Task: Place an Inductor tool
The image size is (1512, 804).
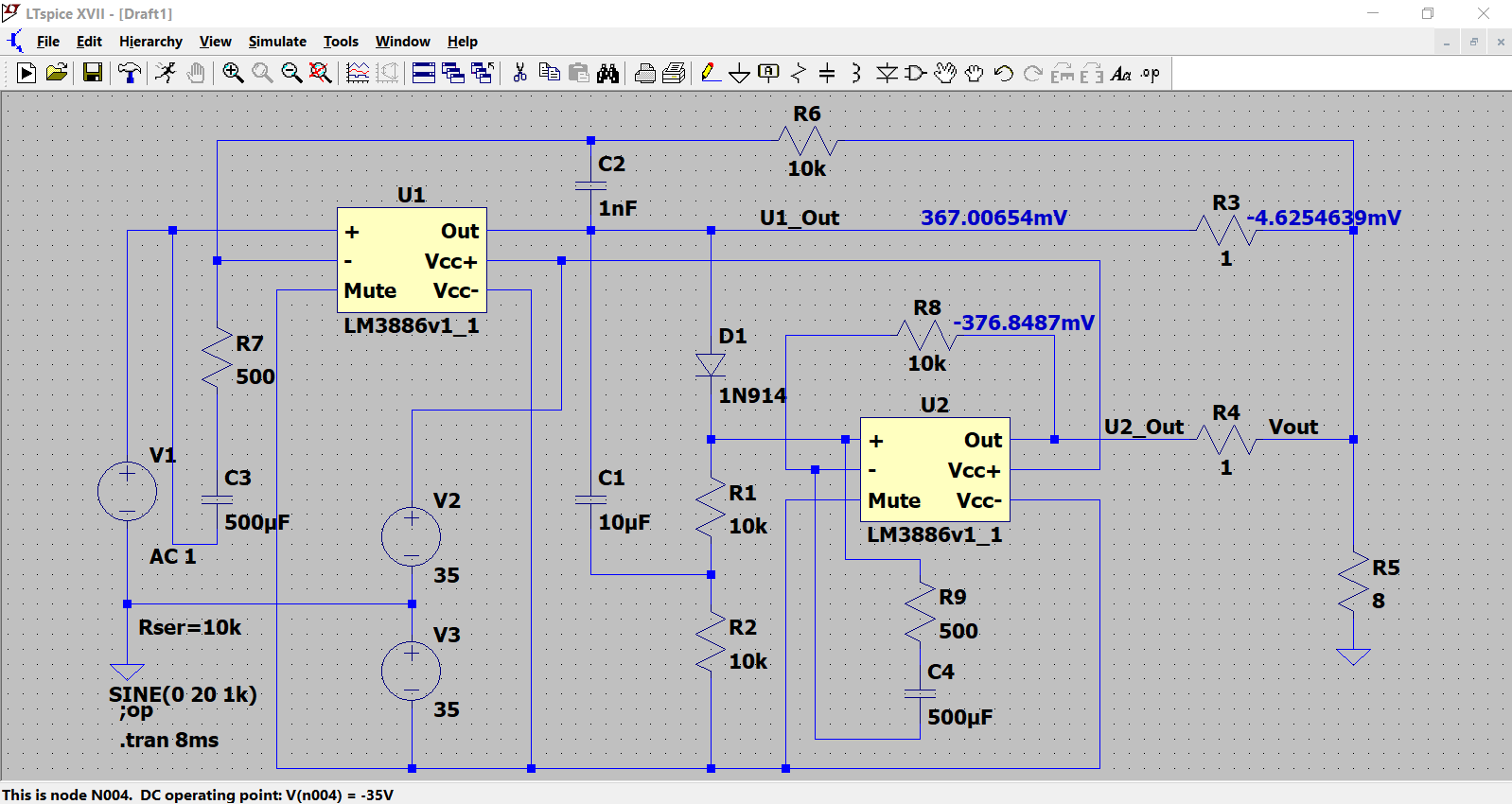Action: (x=856, y=73)
